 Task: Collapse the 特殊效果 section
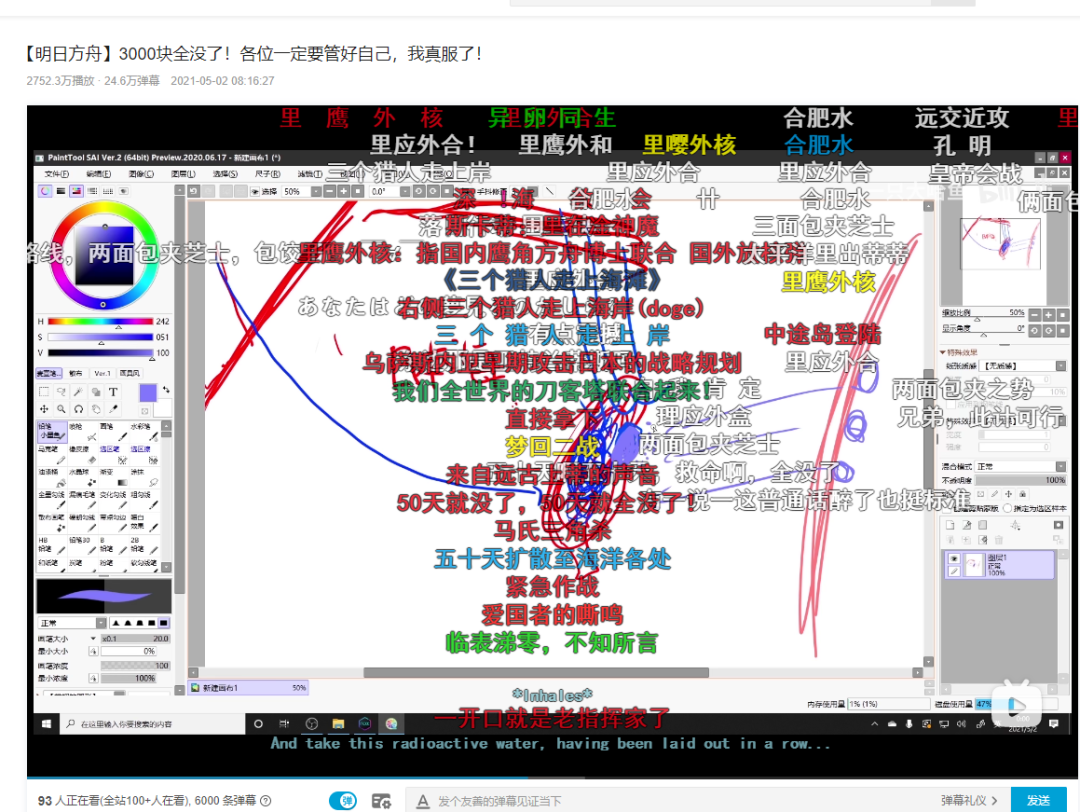coord(943,352)
